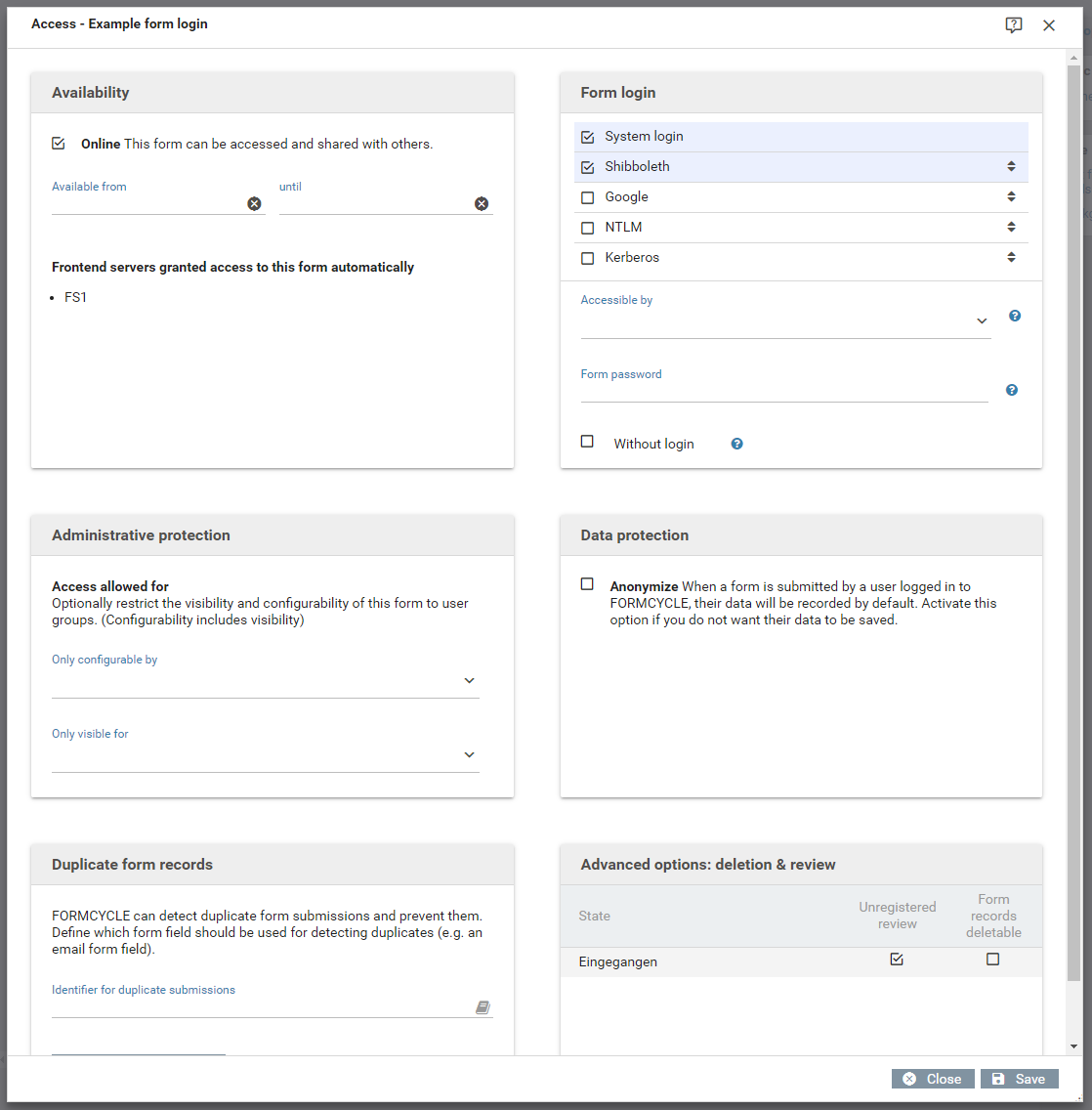This screenshot has height=1110, width=1092.
Task: Click into the Form password field
Action: click(x=783, y=391)
